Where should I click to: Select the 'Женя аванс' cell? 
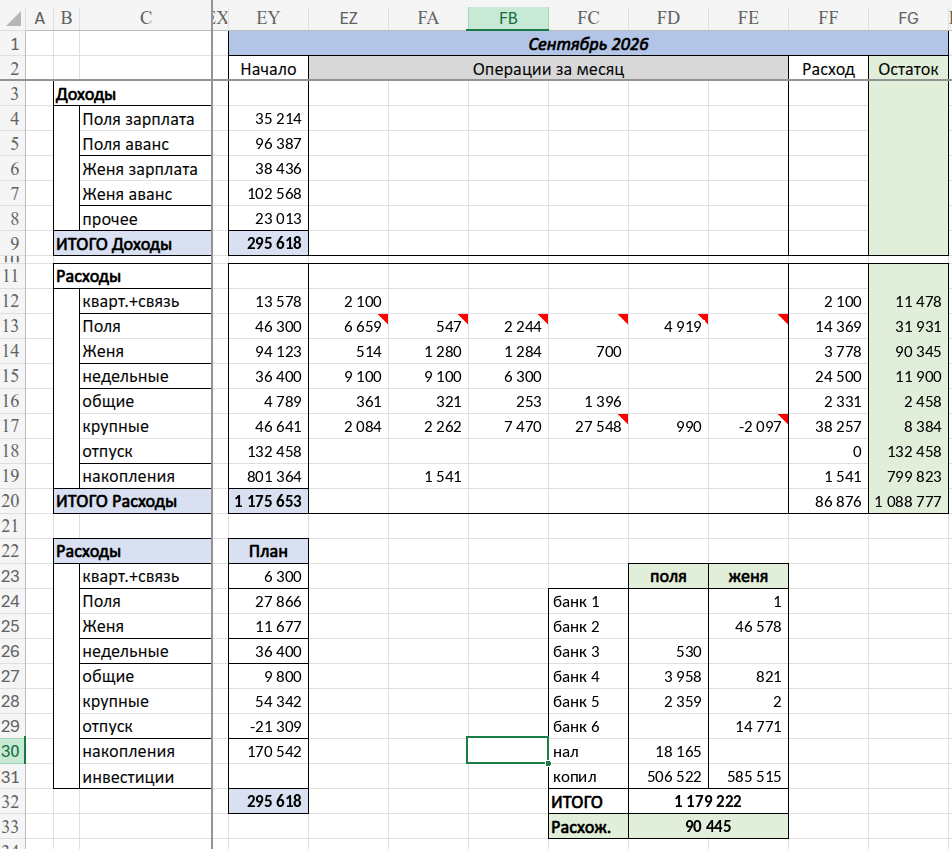point(146,194)
